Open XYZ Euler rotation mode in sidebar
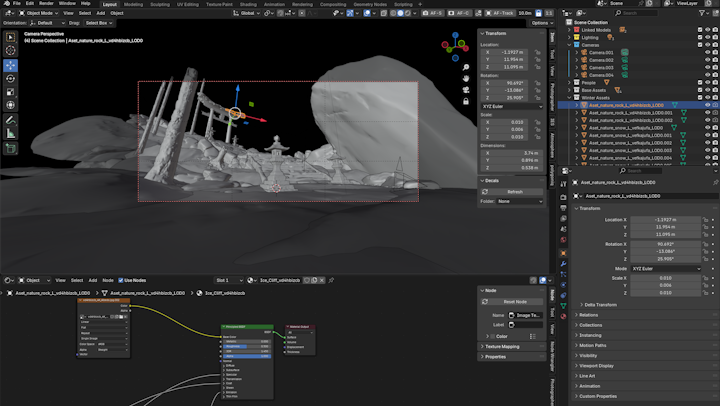The image size is (720, 406). point(512,106)
